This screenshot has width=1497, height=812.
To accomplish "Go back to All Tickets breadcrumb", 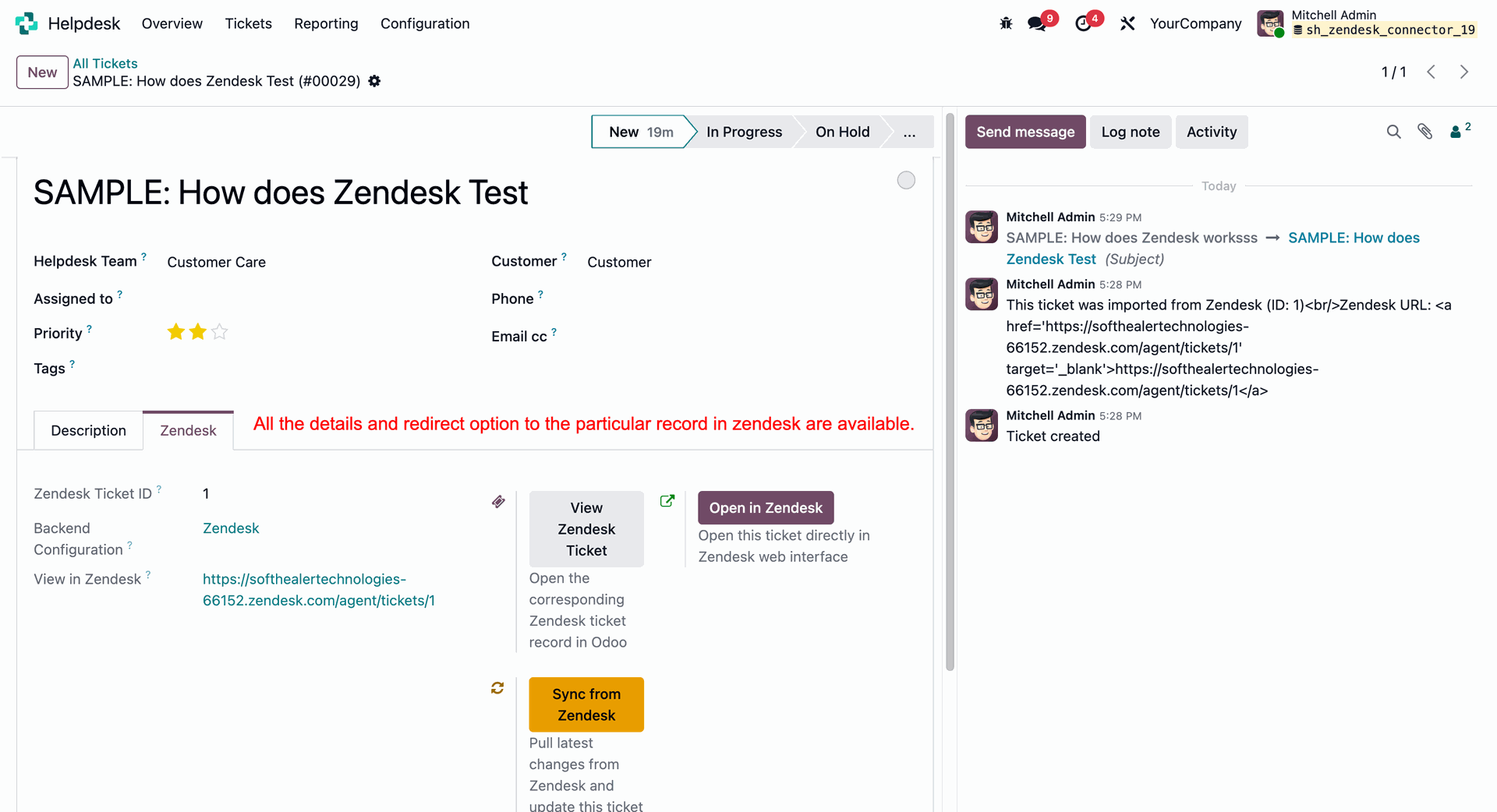I will click(x=105, y=63).
